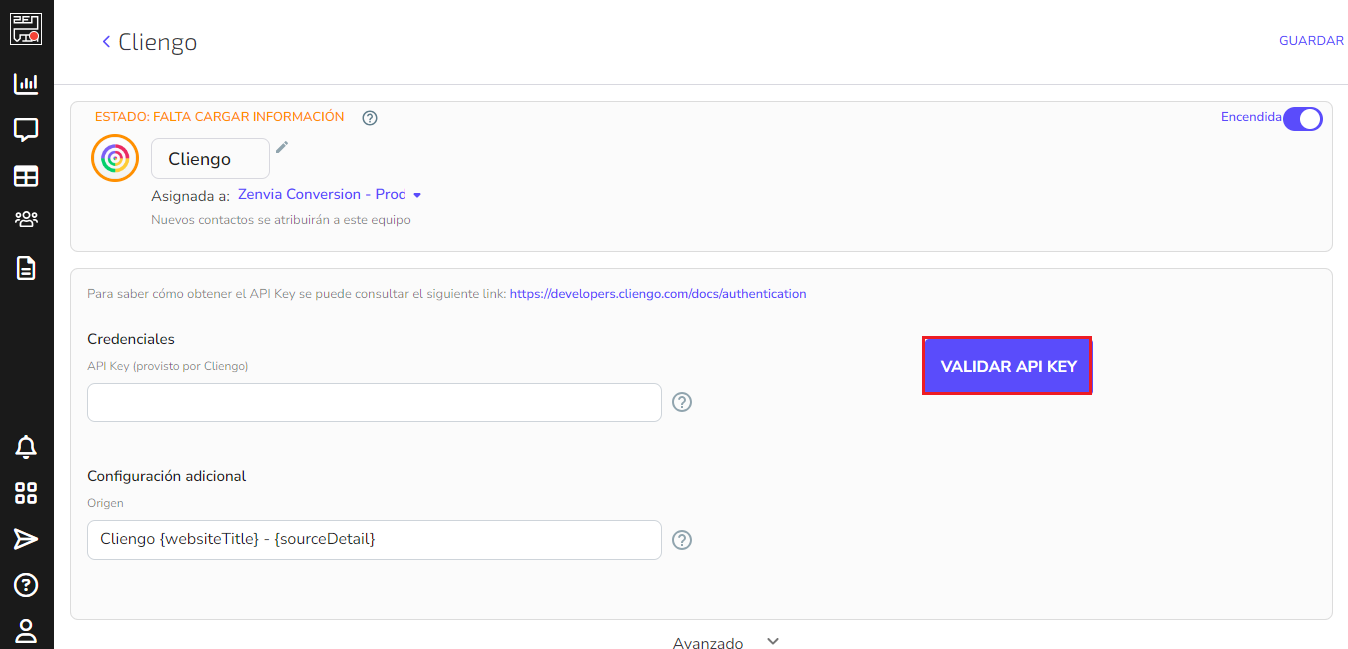Open the bar chart reports icon
Viewport: 1348px width, 649px height.
[26, 84]
